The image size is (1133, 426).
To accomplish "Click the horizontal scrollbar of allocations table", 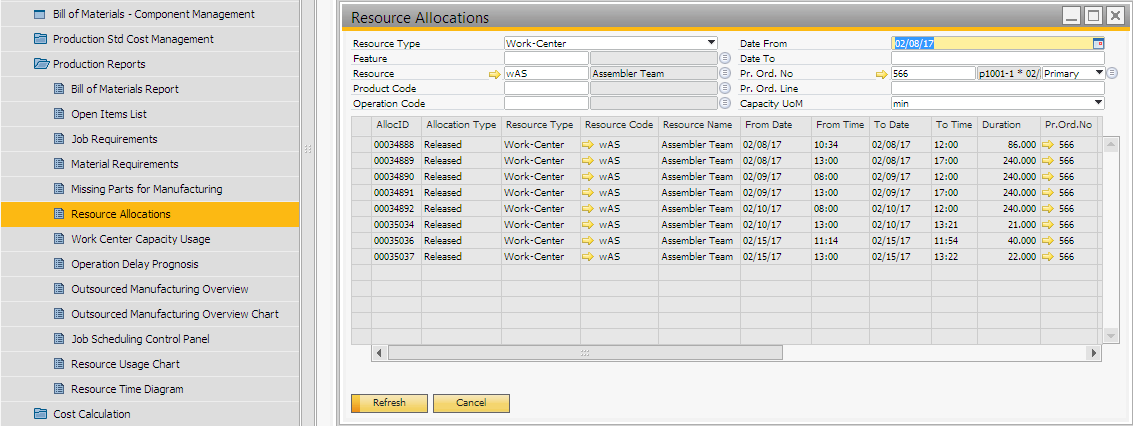I will click(x=585, y=353).
